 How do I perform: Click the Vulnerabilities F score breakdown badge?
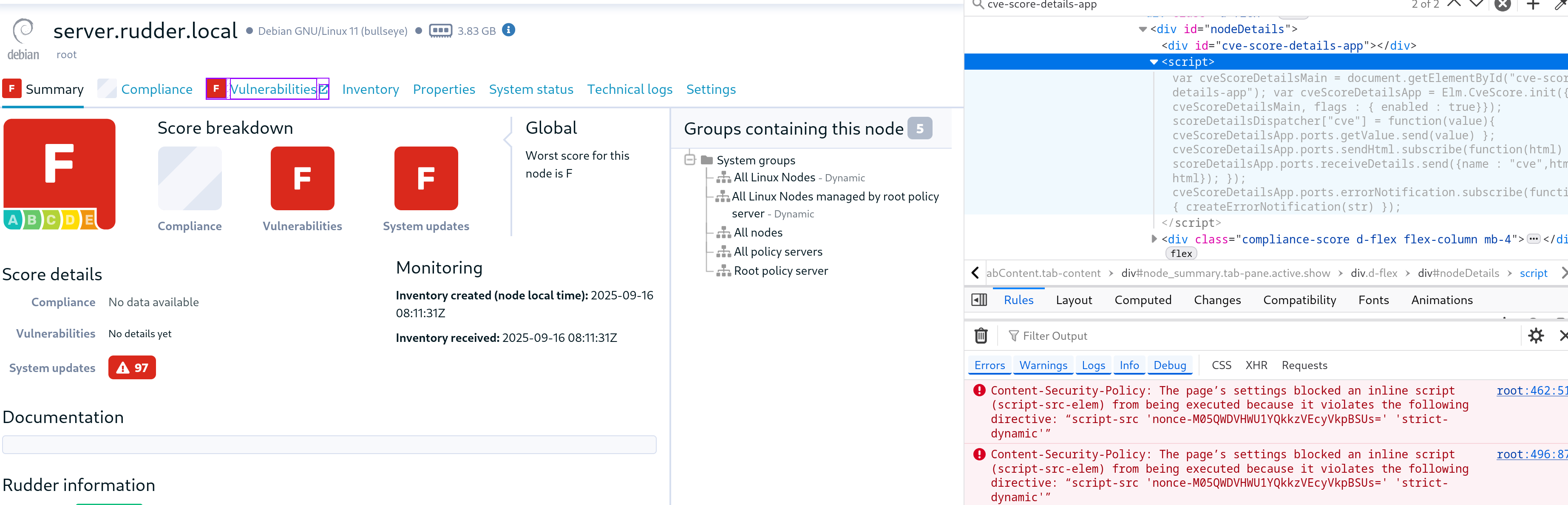pos(303,178)
